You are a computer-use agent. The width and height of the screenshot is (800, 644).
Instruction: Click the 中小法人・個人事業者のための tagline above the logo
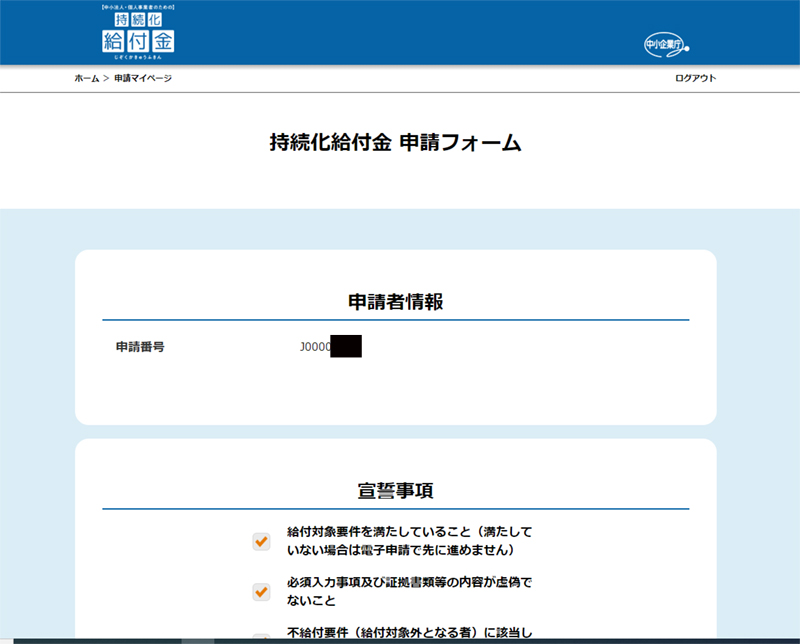(136, 7)
